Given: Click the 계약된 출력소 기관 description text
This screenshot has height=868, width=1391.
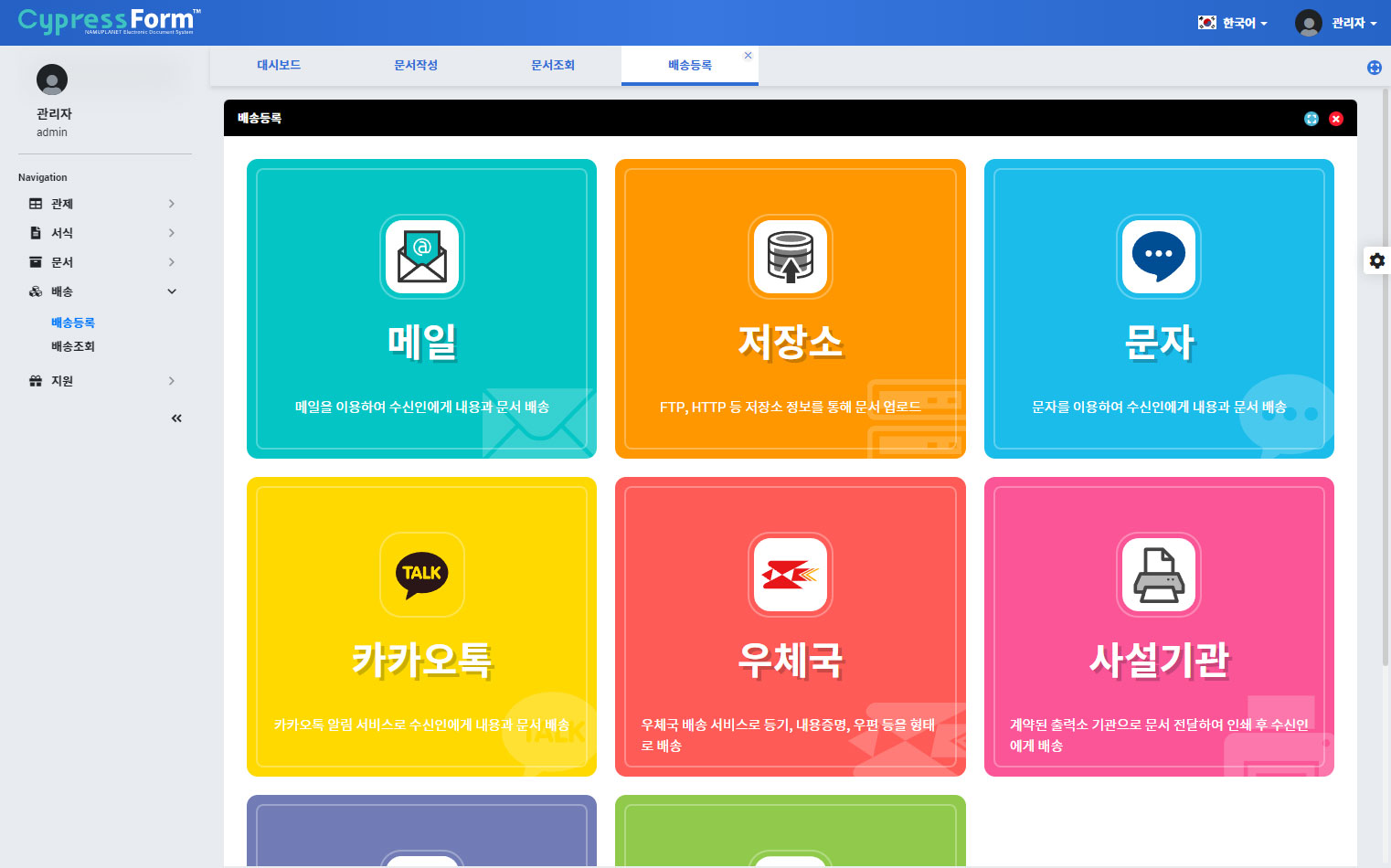Looking at the screenshot, I should pos(1159,736).
